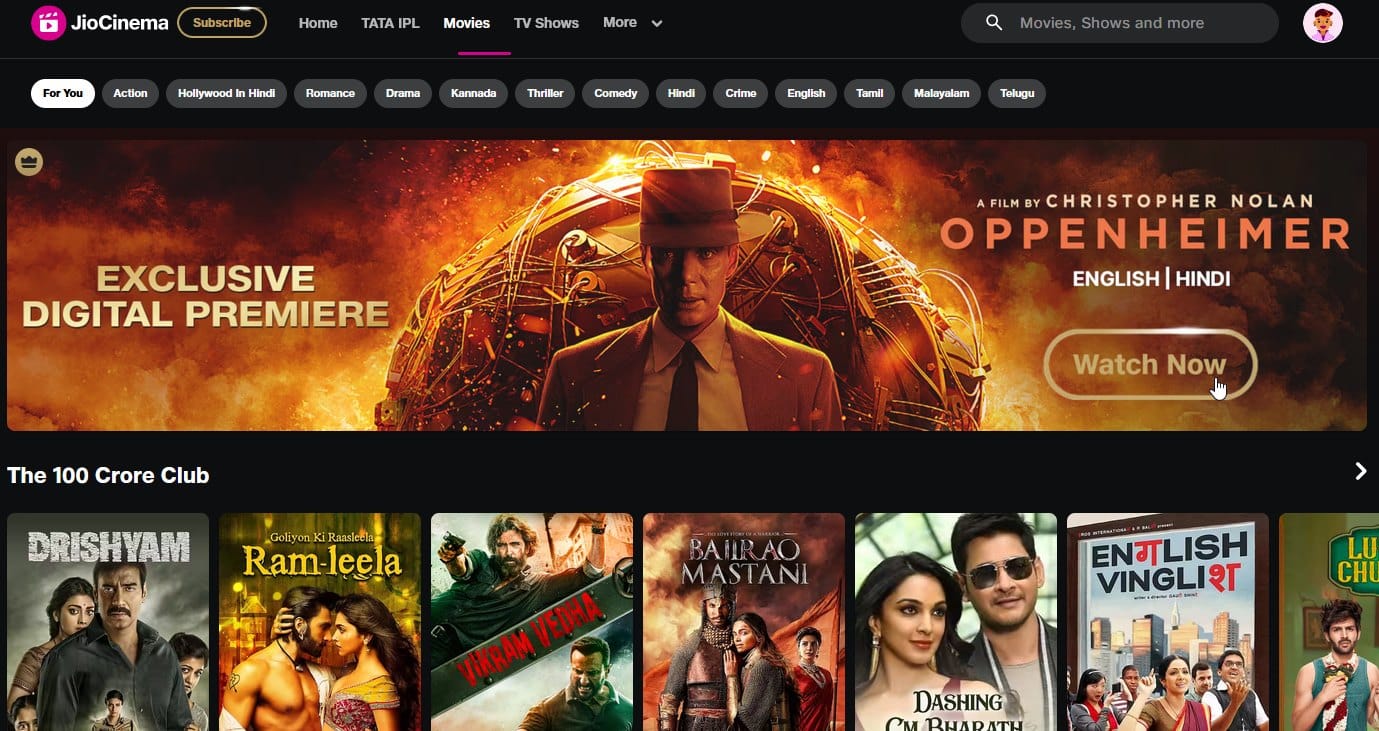Select the Movies tab
This screenshot has height=731, width=1379.
pos(467,23)
